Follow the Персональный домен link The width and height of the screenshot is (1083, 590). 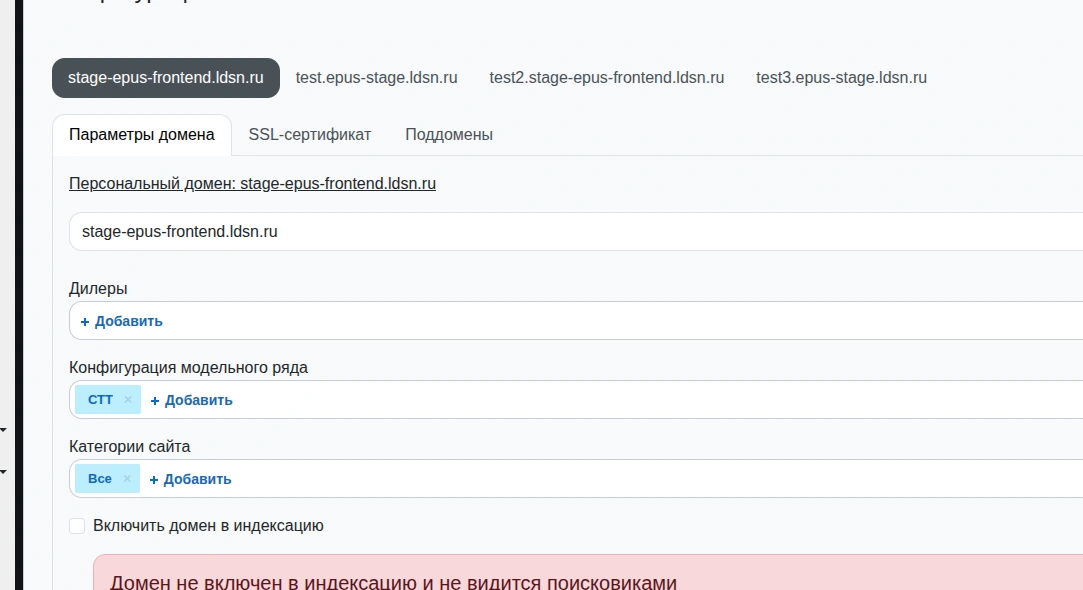click(x=252, y=184)
